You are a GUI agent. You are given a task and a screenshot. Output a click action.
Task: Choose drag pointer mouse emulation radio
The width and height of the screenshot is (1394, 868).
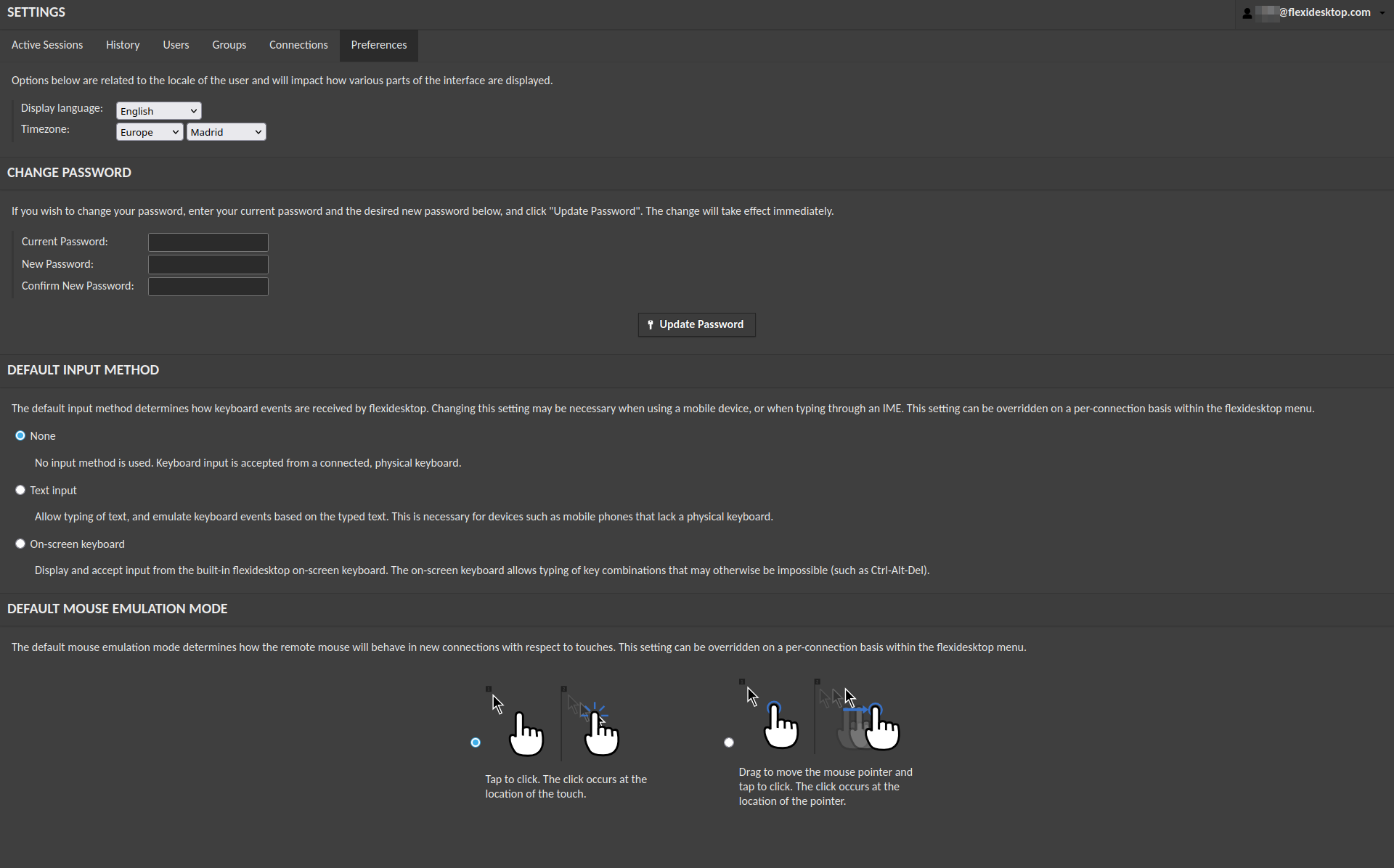(x=729, y=742)
